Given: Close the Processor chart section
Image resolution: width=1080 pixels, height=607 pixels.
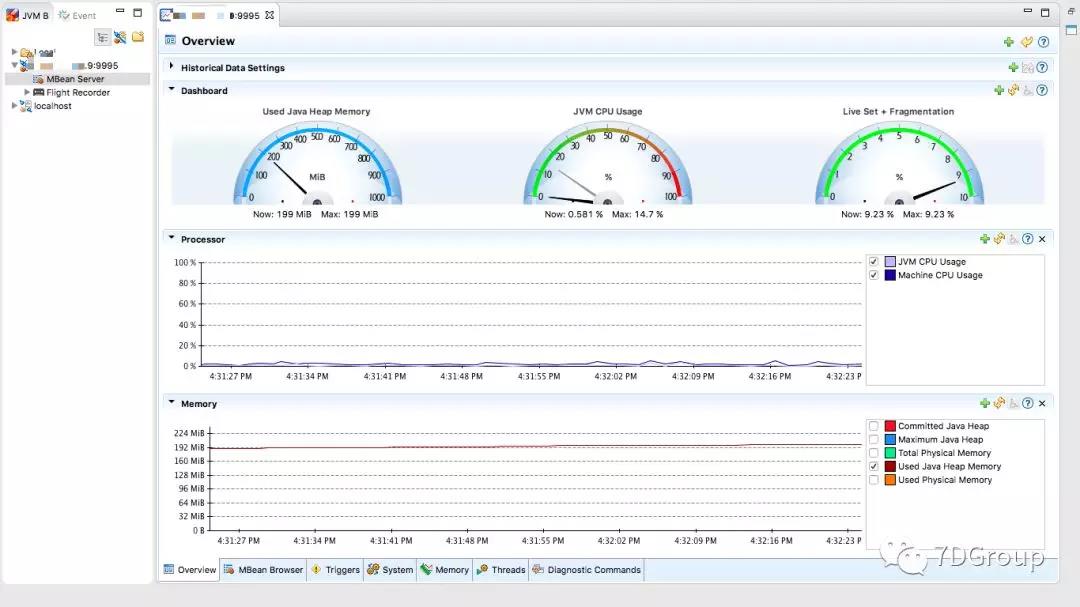Looking at the screenshot, I should (1042, 239).
